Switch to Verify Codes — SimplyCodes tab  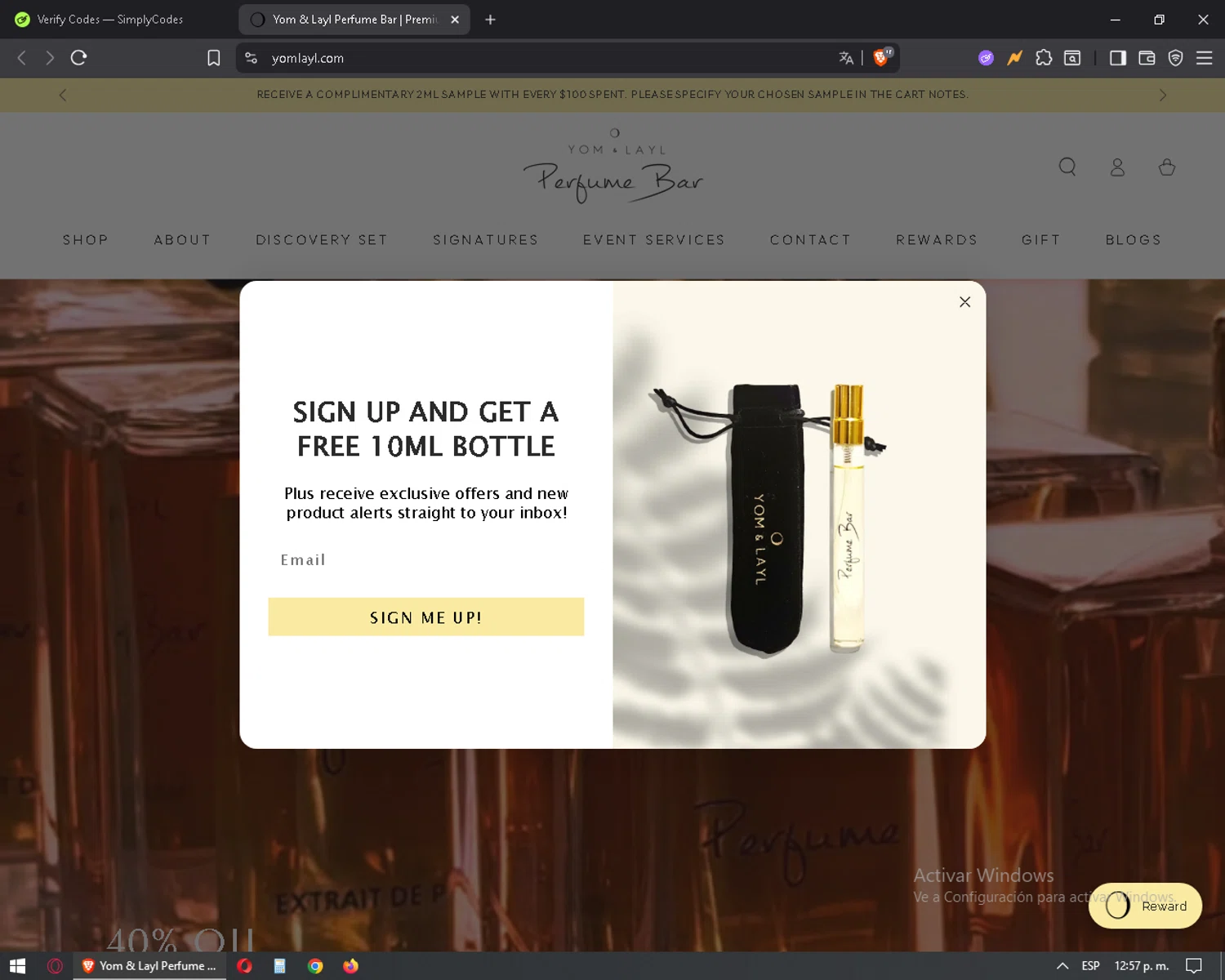tap(110, 20)
